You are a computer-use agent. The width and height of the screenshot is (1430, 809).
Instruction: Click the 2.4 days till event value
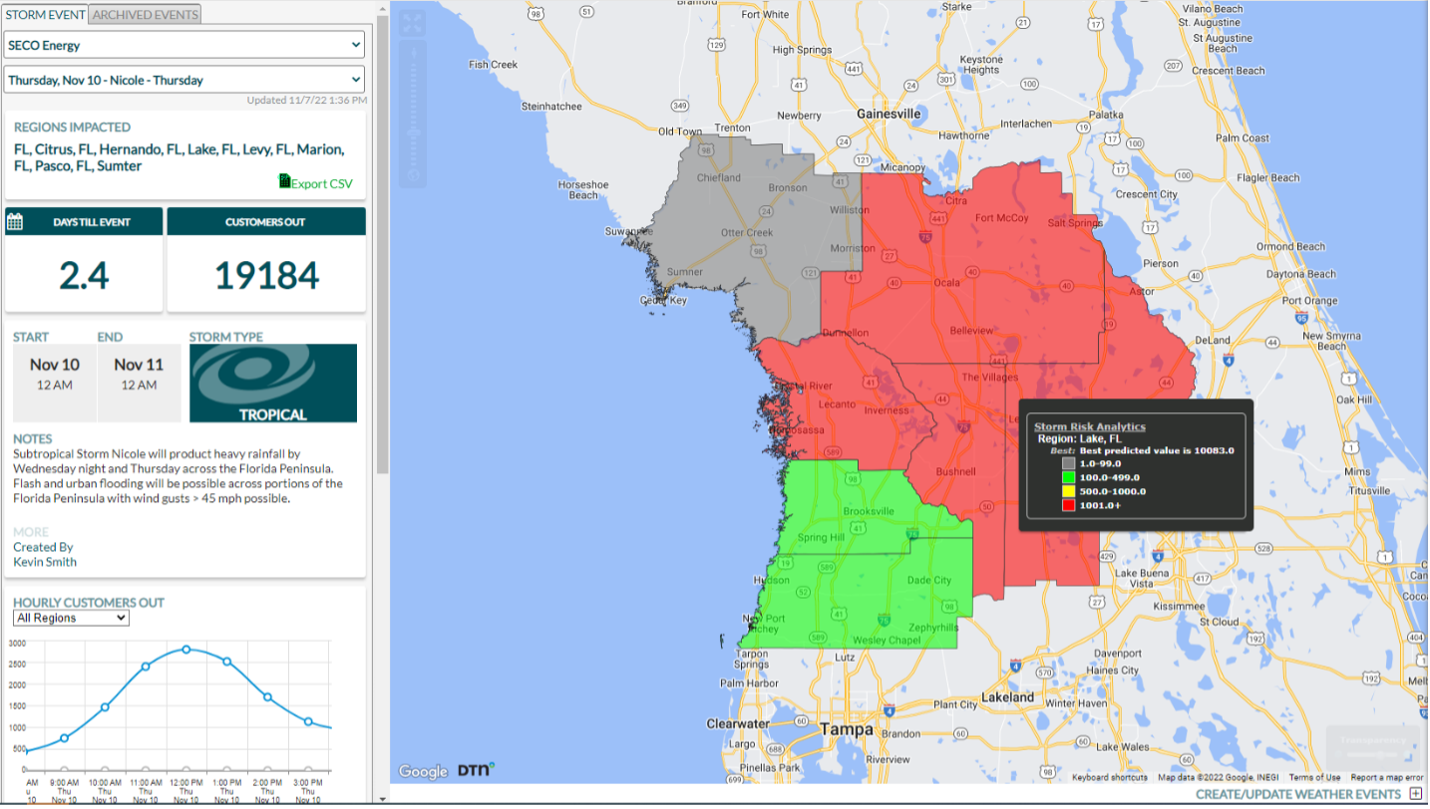[x=84, y=275]
